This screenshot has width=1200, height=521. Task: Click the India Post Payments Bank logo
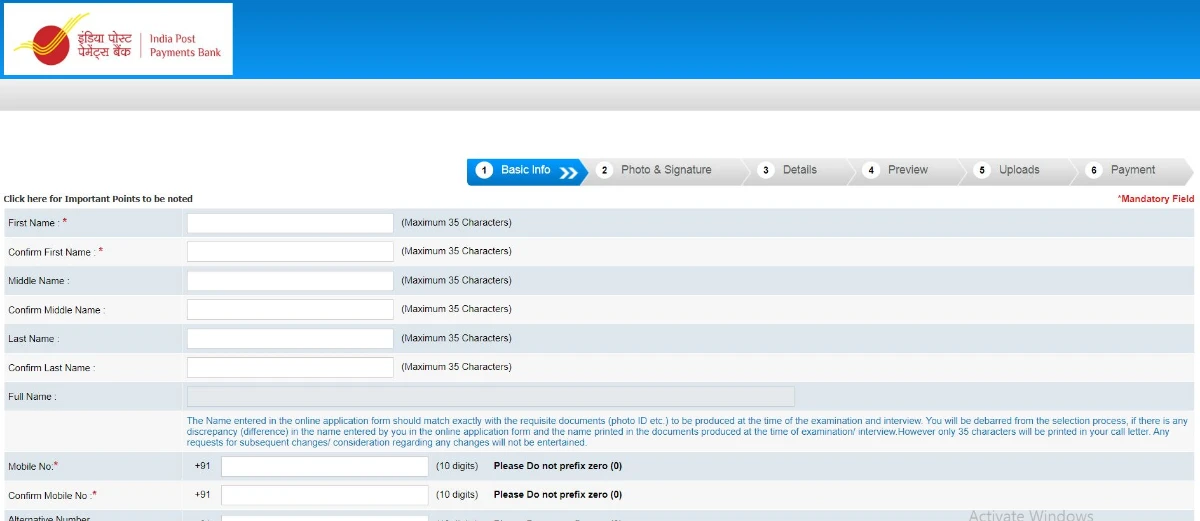(x=118, y=39)
